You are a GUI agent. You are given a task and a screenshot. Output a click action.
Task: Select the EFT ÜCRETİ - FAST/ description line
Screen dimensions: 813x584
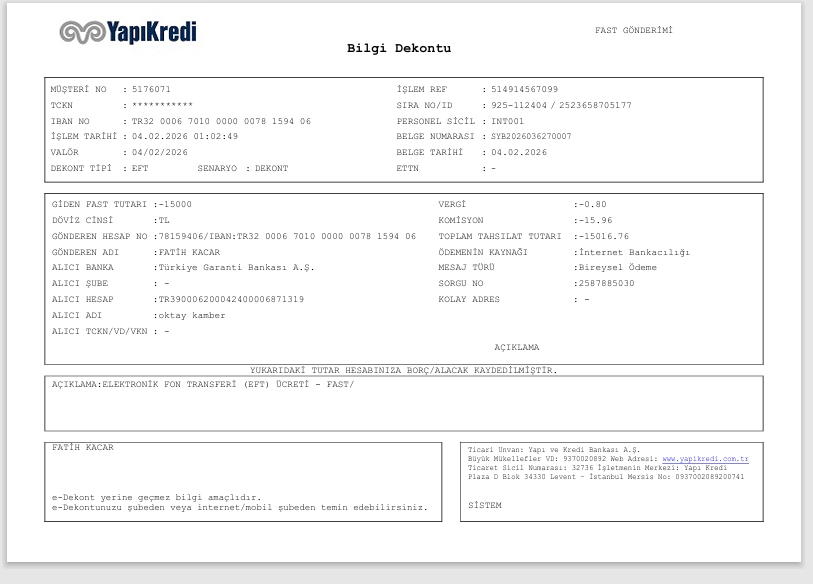203,384
